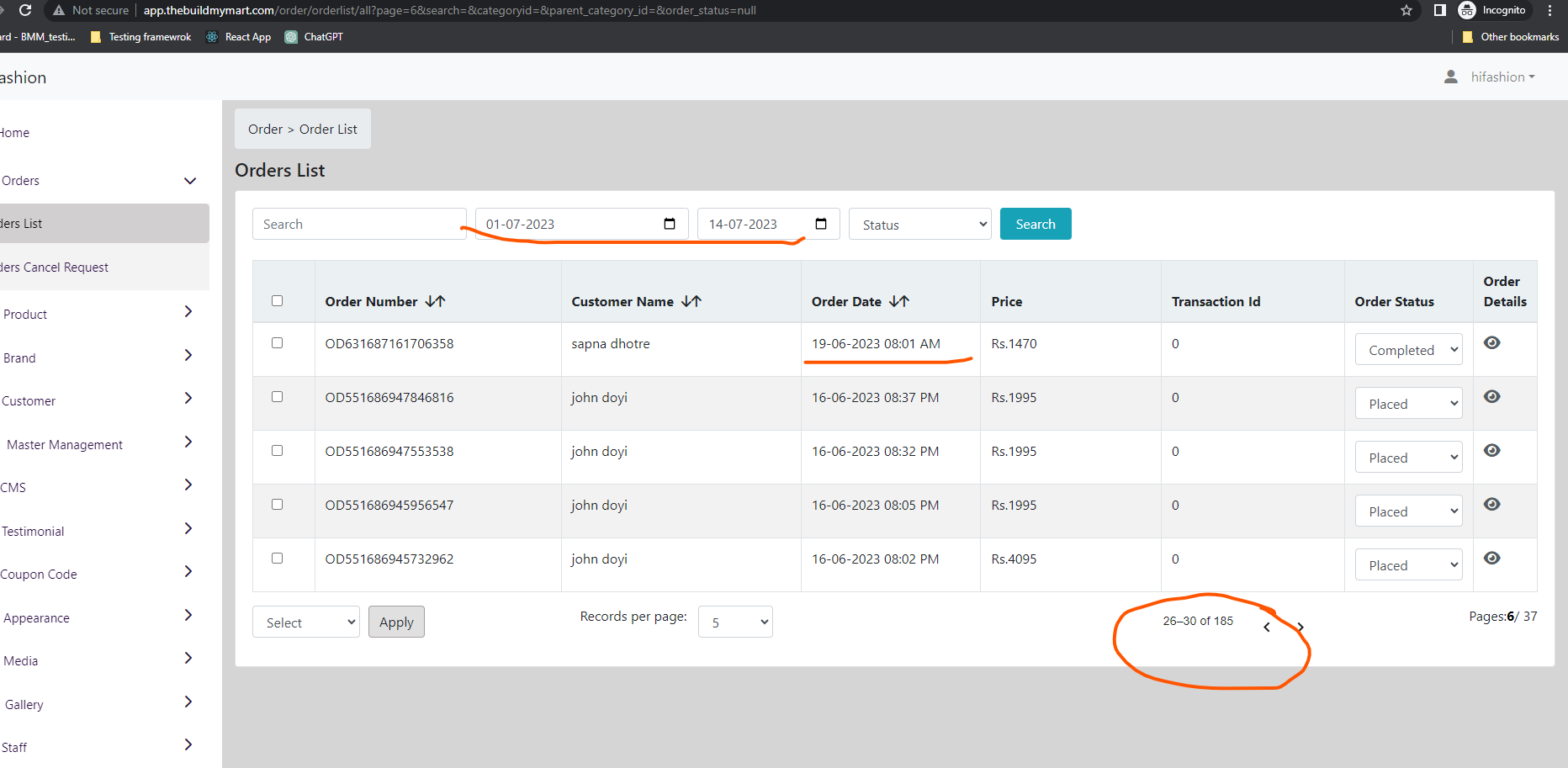This screenshot has height=768, width=1568.
Task: Open calendar for 14-07-2023 end date
Action: coord(821,224)
